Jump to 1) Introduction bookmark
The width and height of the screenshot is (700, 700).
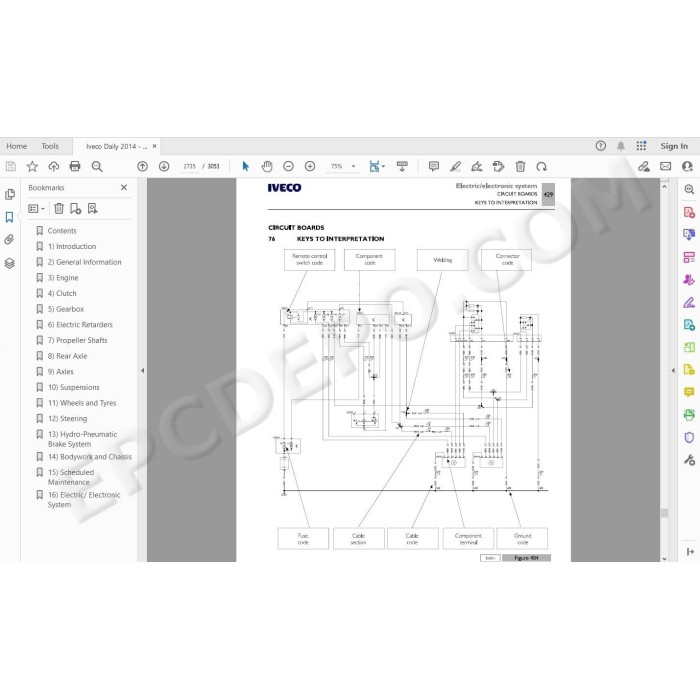(x=72, y=246)
